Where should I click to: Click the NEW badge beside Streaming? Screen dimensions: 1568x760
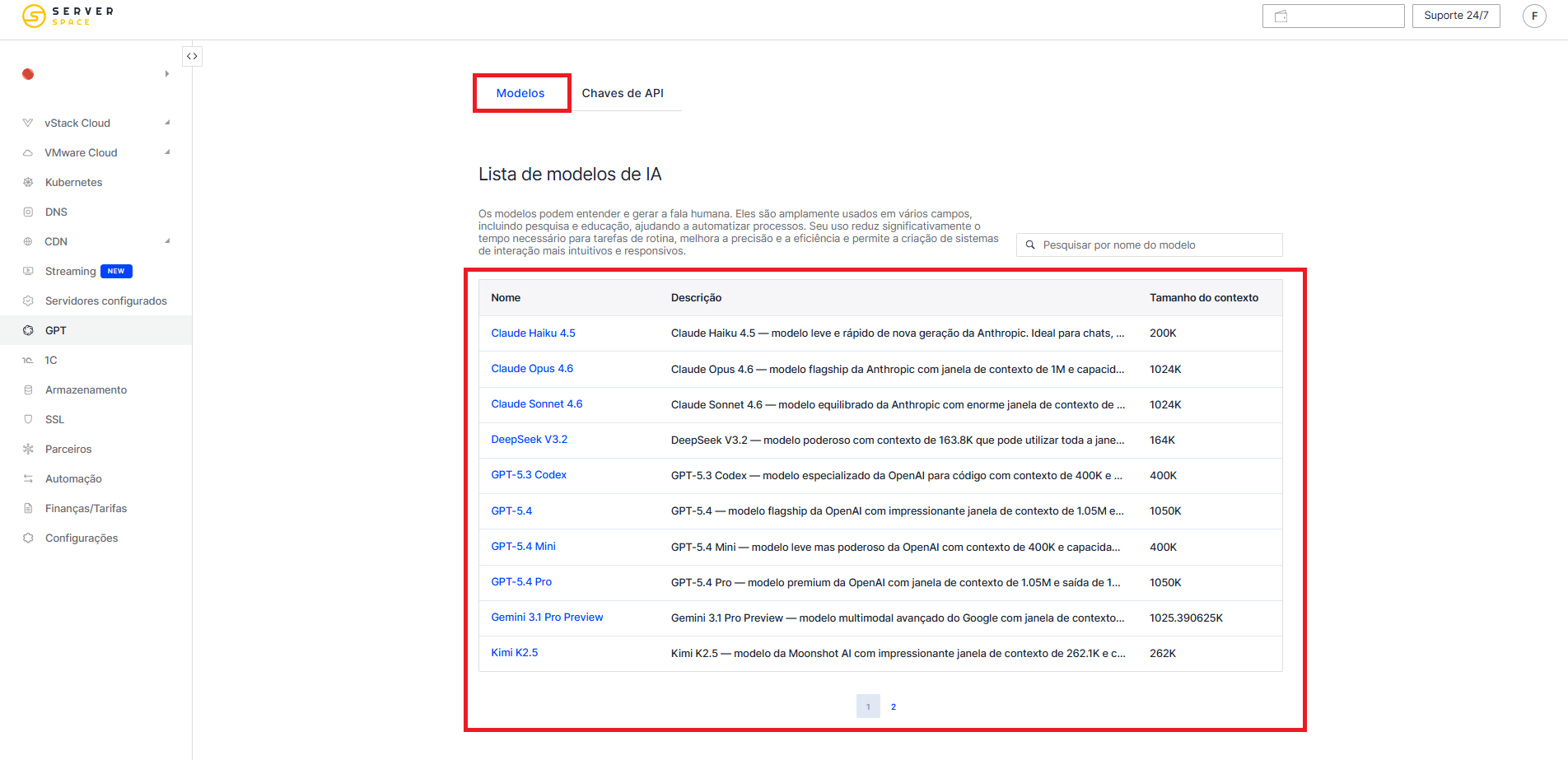pos(116,271)
